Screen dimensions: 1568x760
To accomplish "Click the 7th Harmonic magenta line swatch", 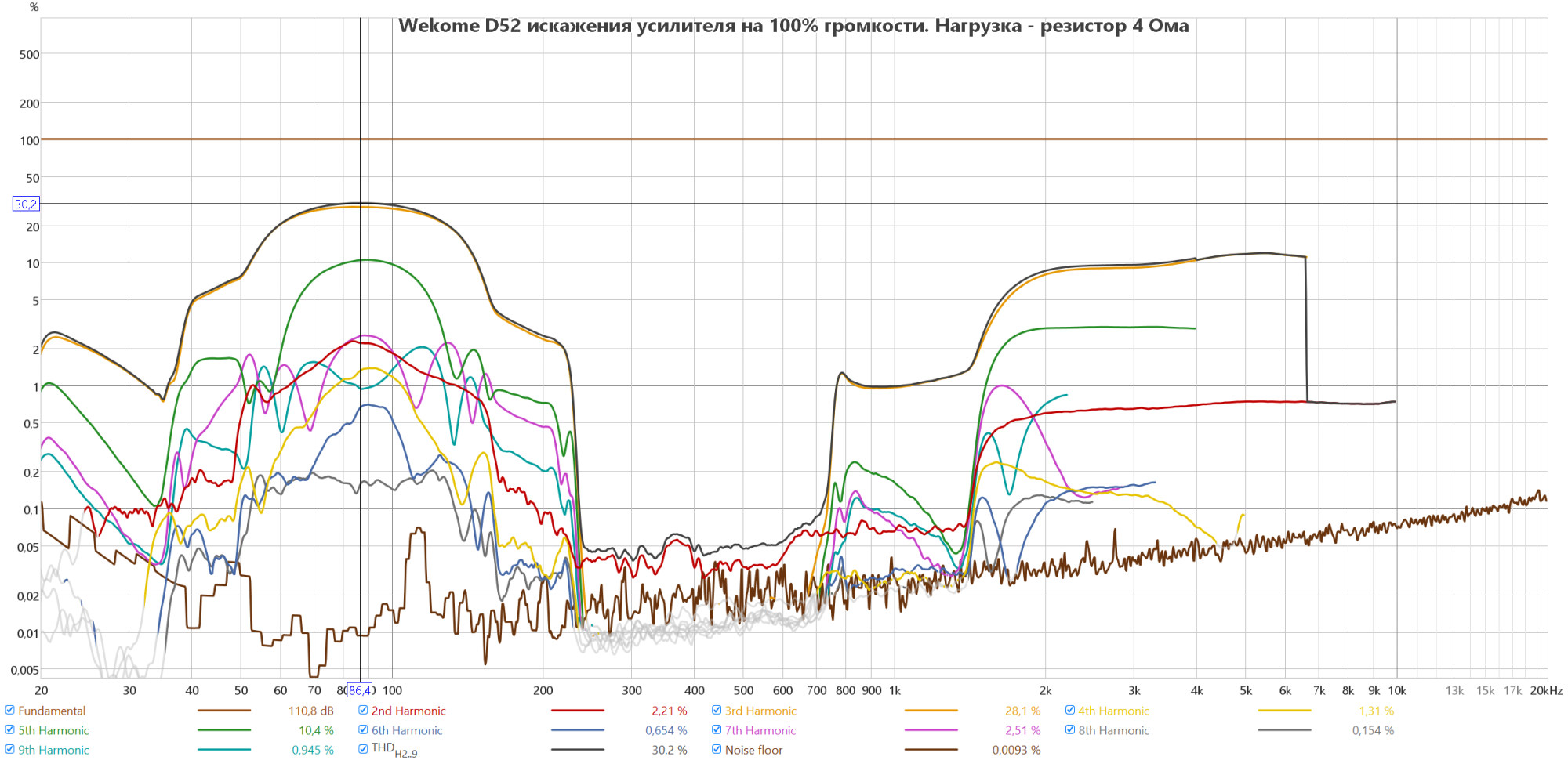I will (x=931, y=730).
